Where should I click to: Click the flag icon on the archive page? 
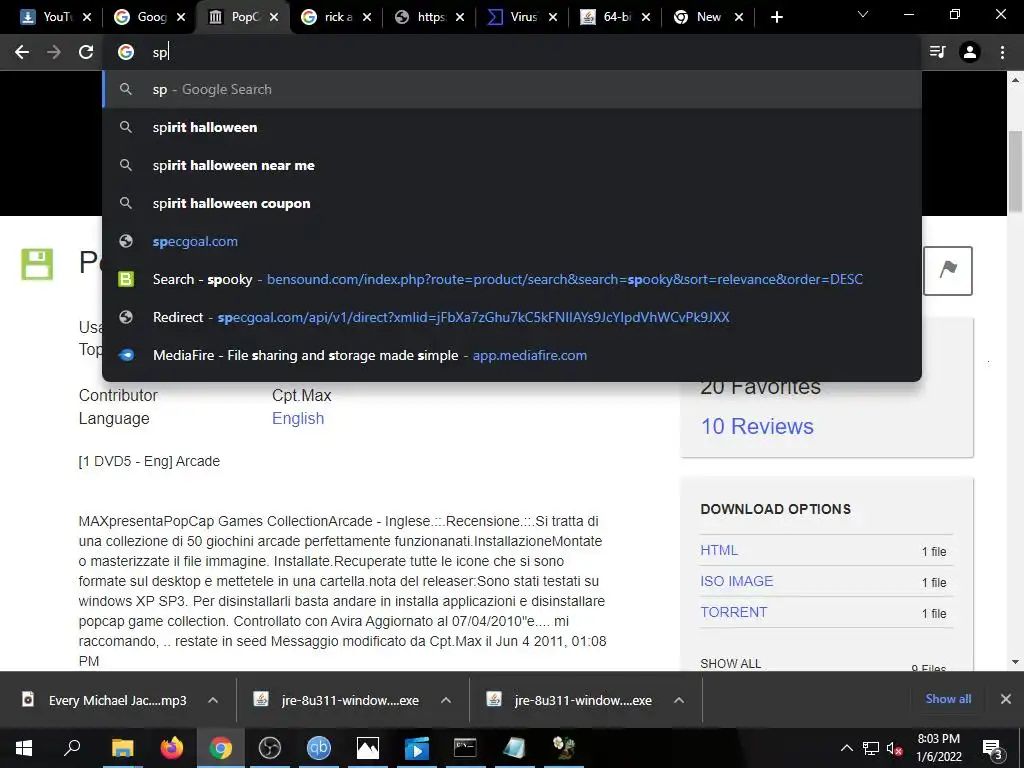click(x=948, y=270)
